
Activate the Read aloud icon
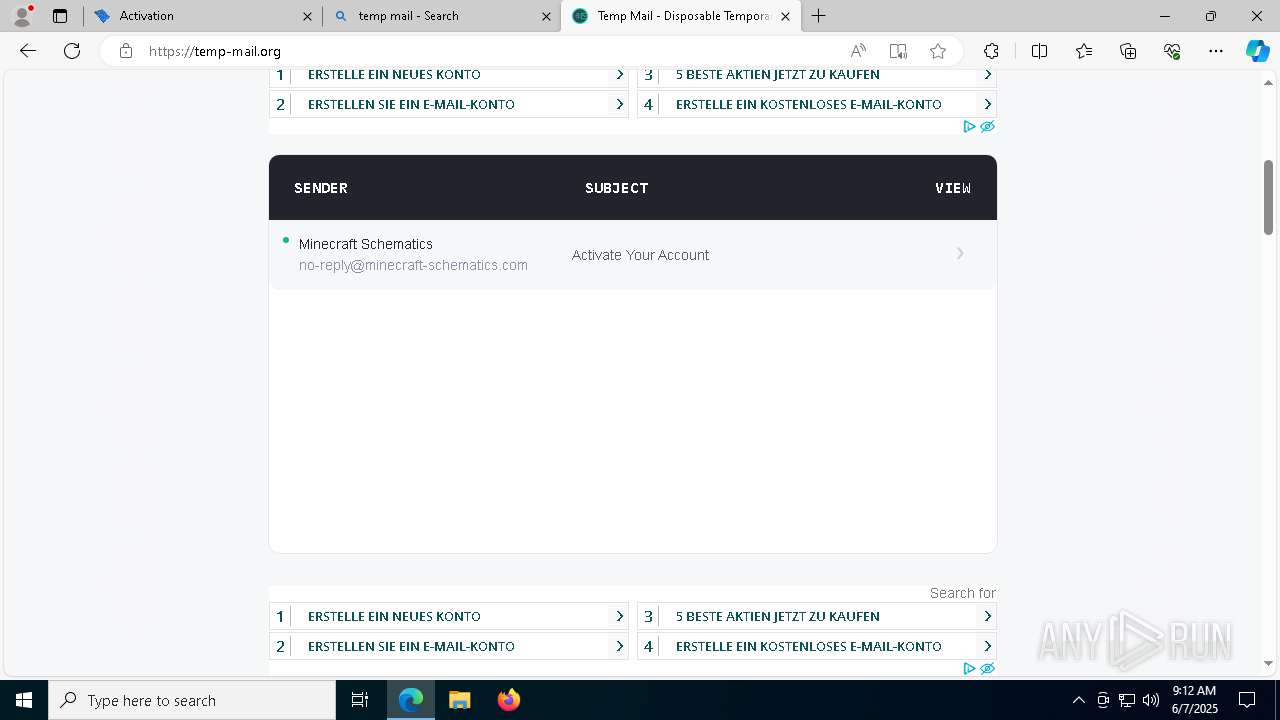tap(858, 51)
